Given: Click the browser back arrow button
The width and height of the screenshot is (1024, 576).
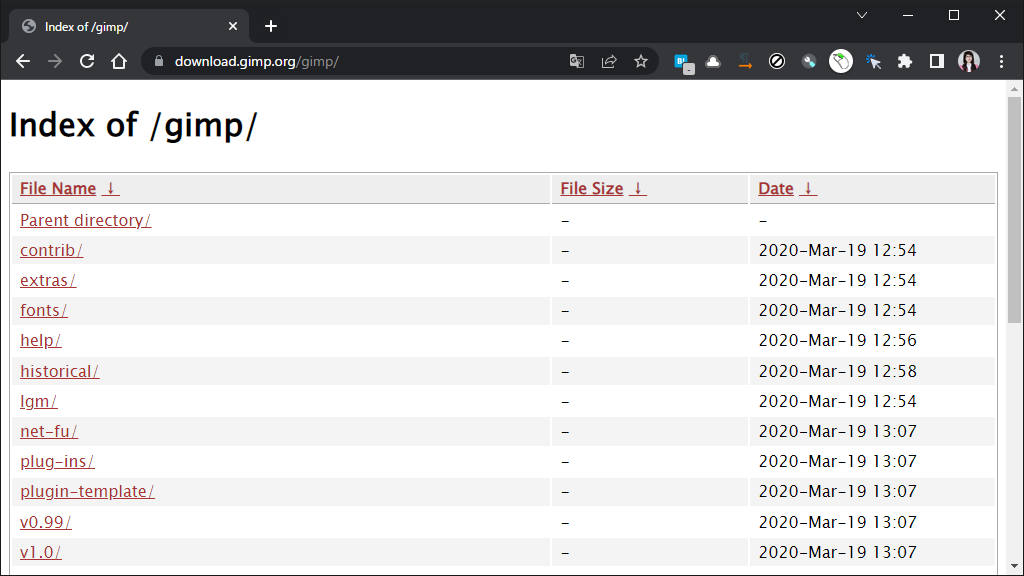Looking at the screenshot, I should 23,61.
